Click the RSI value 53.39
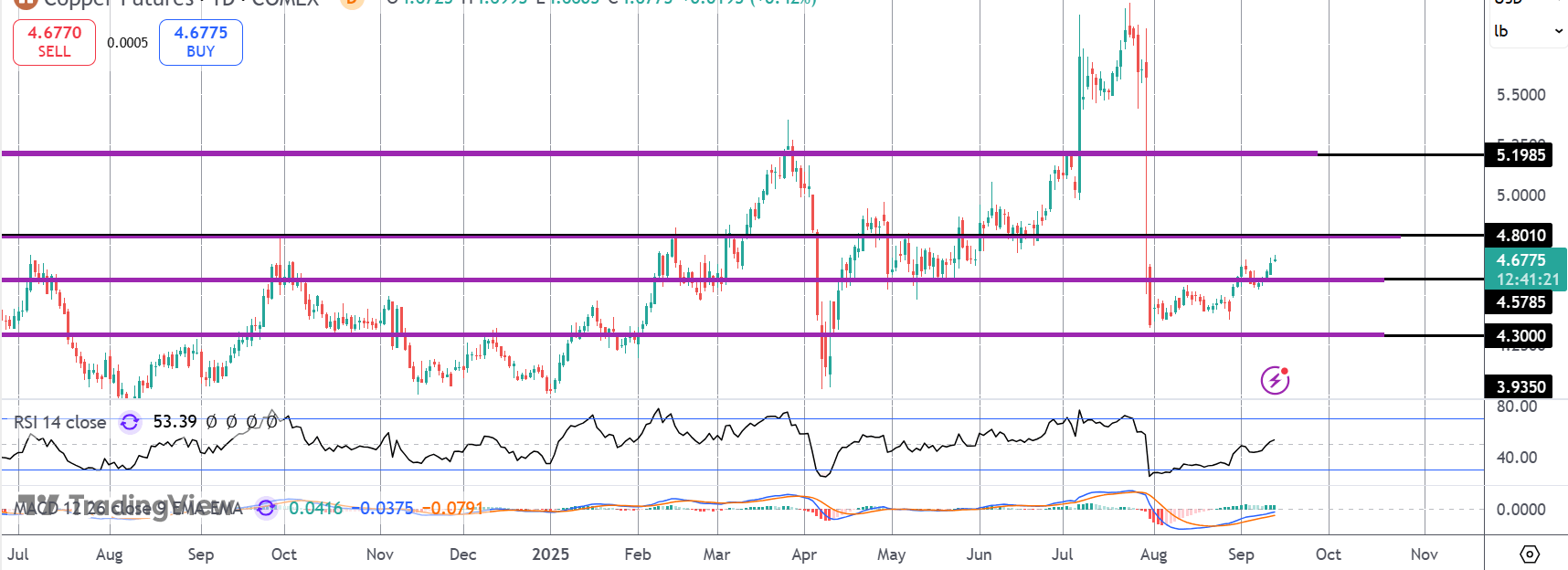Image resolution: width=1568 pixels, height=570 pixels. pyautogui.click(x=175, y=421)
